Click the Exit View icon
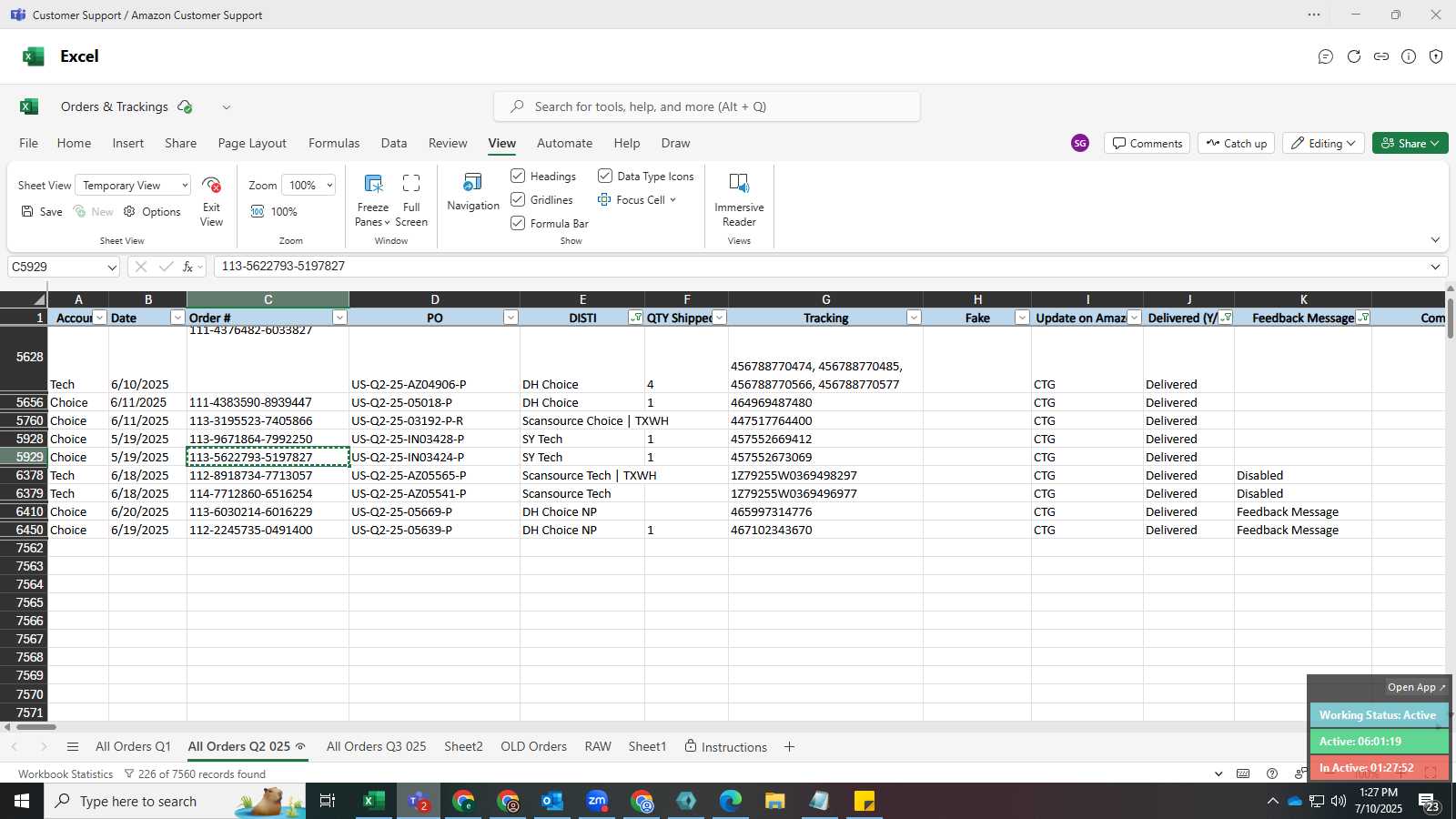Image resolution: width=1456 pixels, height=819 pixels. [x=211, y=186]
